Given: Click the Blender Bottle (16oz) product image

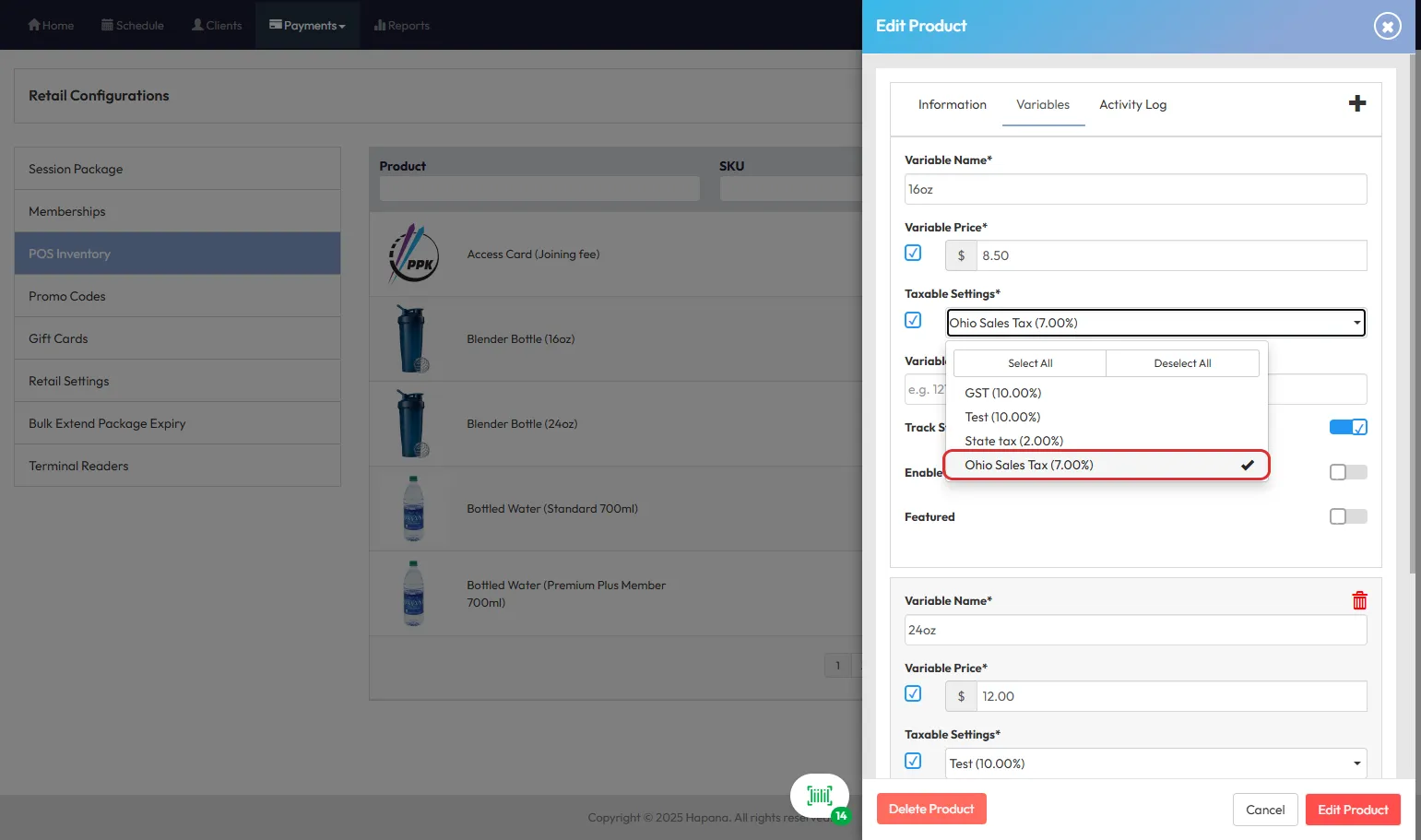Looking at the screenshot, I should pos(412,339).
